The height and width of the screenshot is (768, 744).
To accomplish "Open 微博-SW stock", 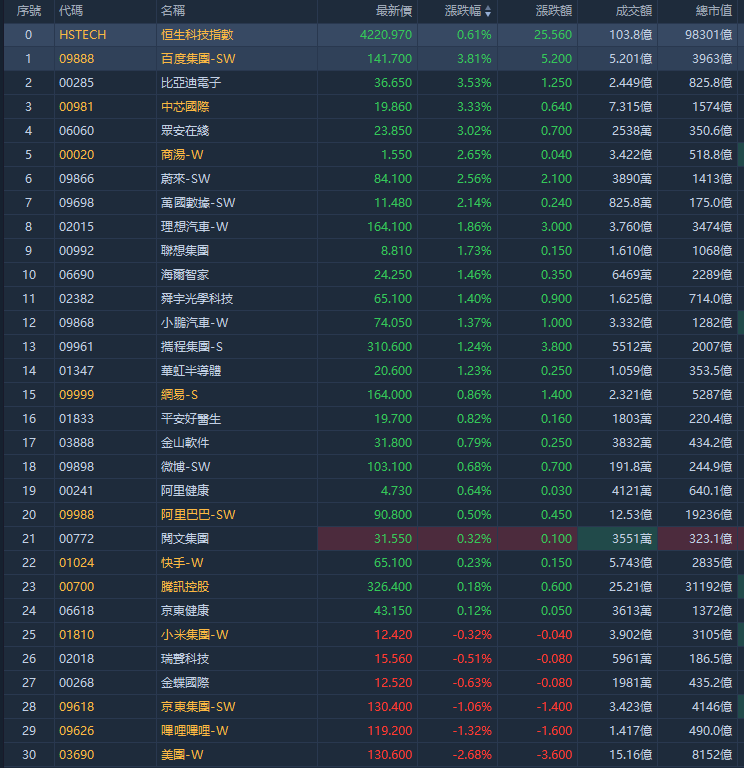I will 186,467.
